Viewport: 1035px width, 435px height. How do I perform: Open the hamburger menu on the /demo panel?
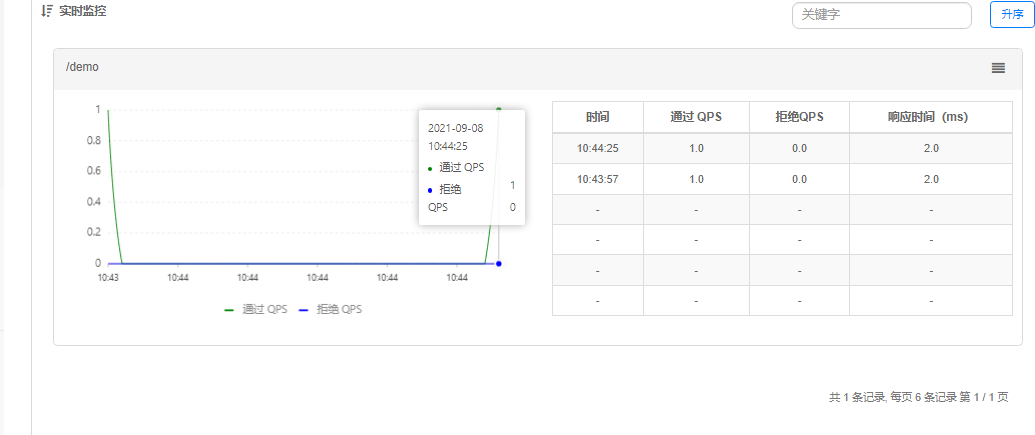(998, 67)
